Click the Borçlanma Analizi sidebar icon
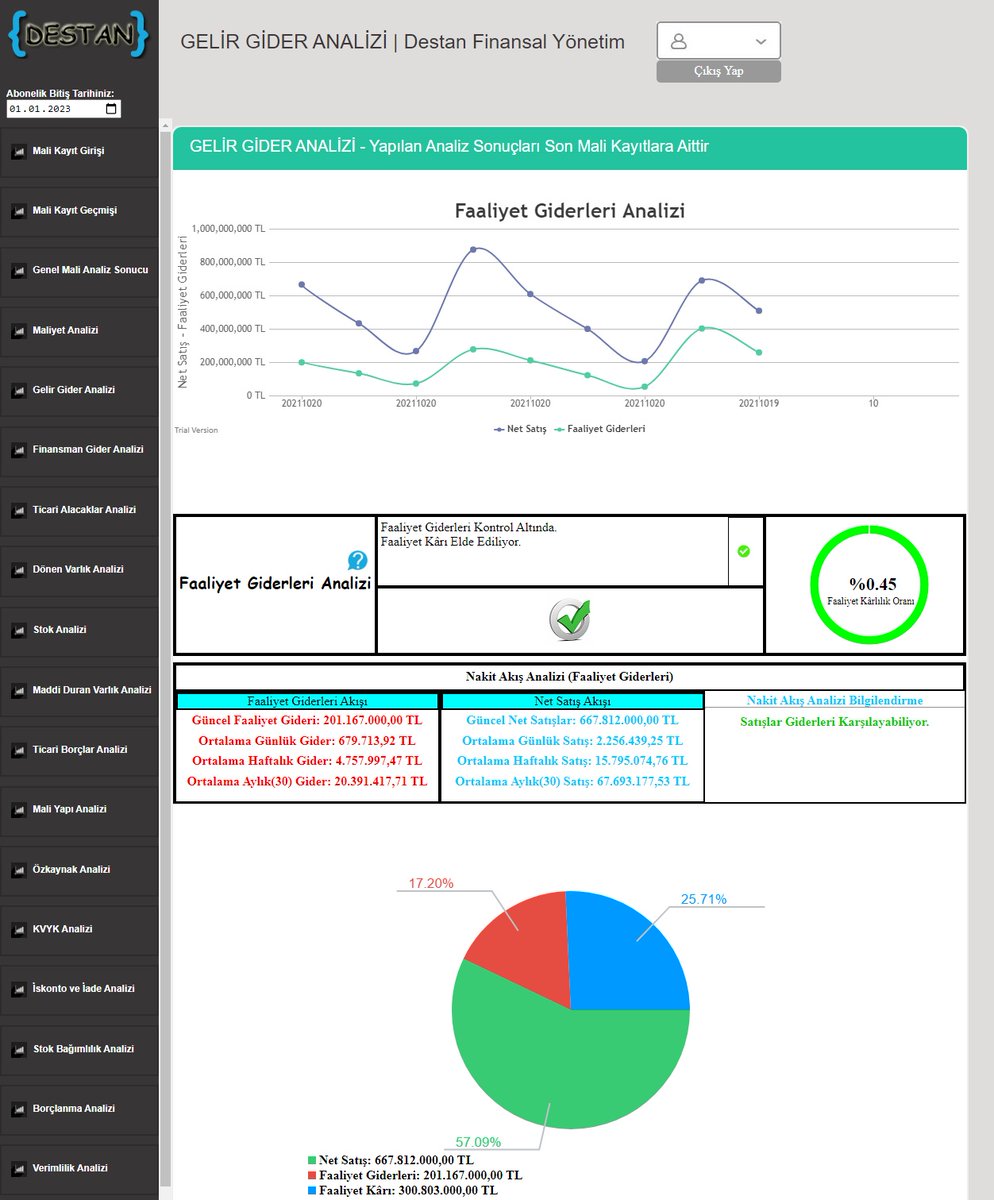The height and width of the screenshot is (1200, 994). [x=17, y=1109]
